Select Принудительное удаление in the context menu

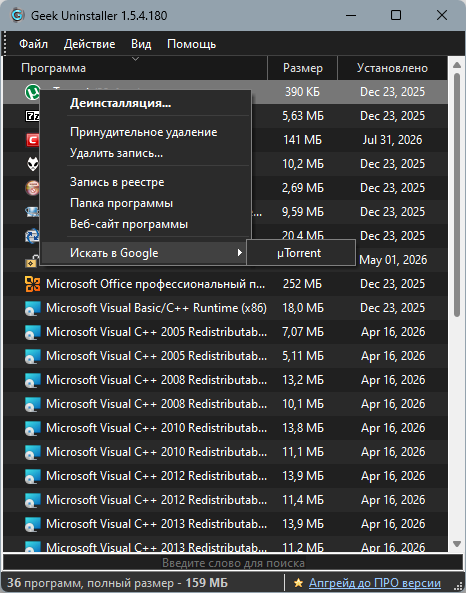click(145, 132)
